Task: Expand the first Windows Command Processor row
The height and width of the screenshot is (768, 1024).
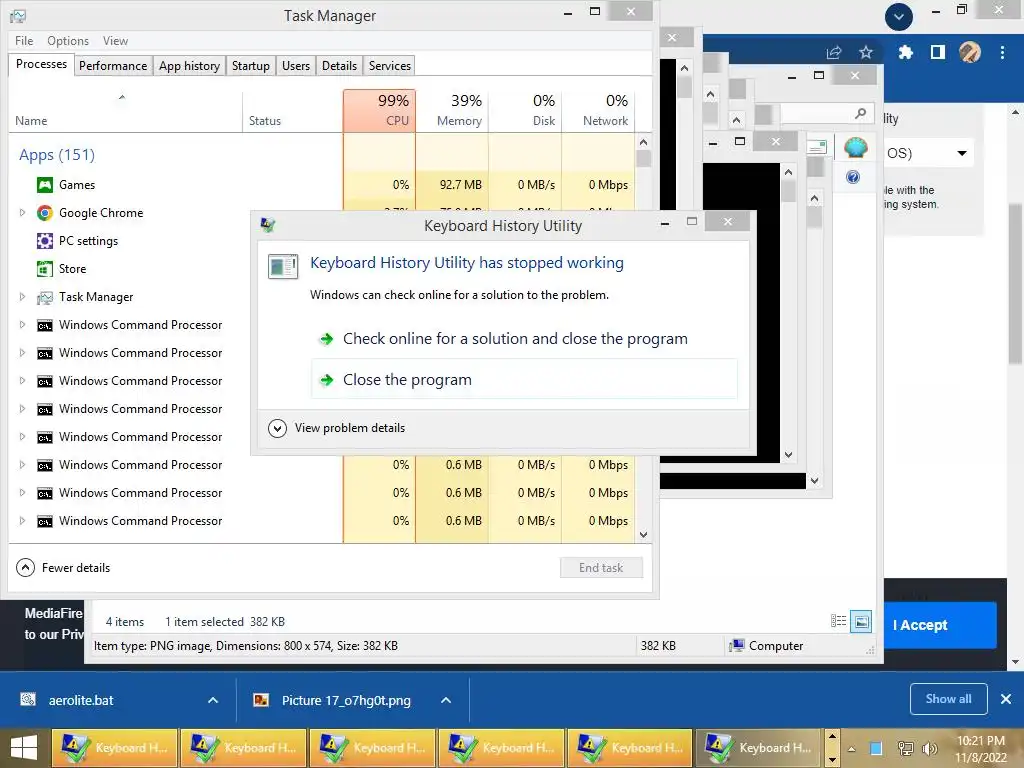Action: [x=22, y=325]
